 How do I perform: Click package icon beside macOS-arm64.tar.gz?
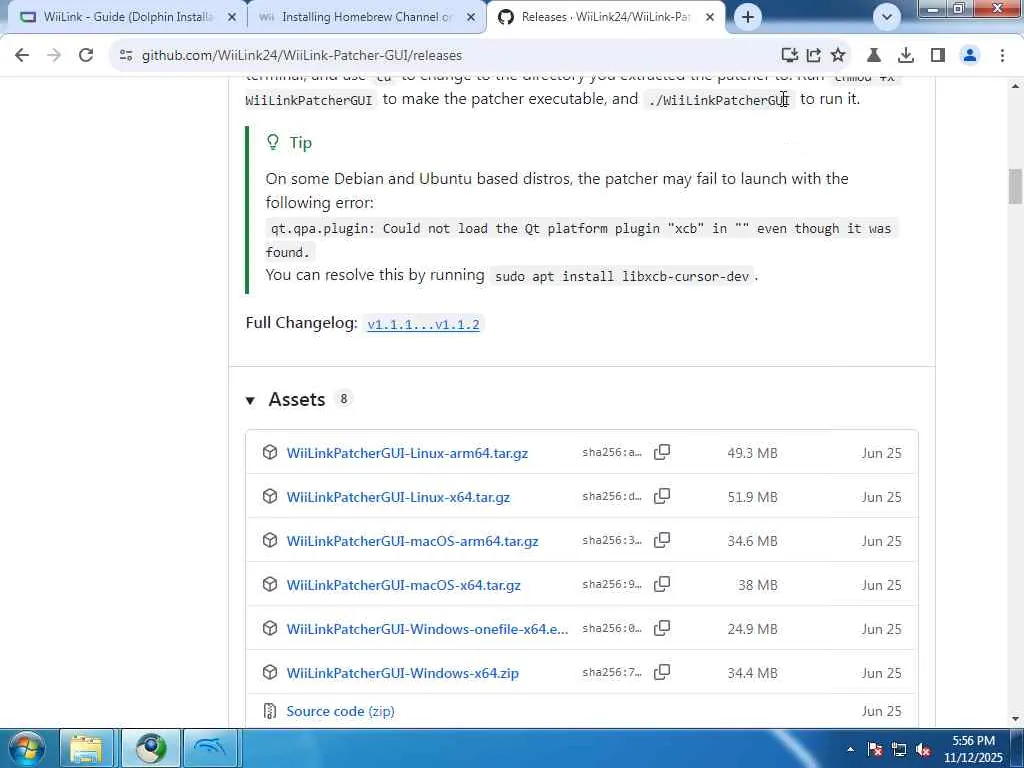tap(270, 541)
